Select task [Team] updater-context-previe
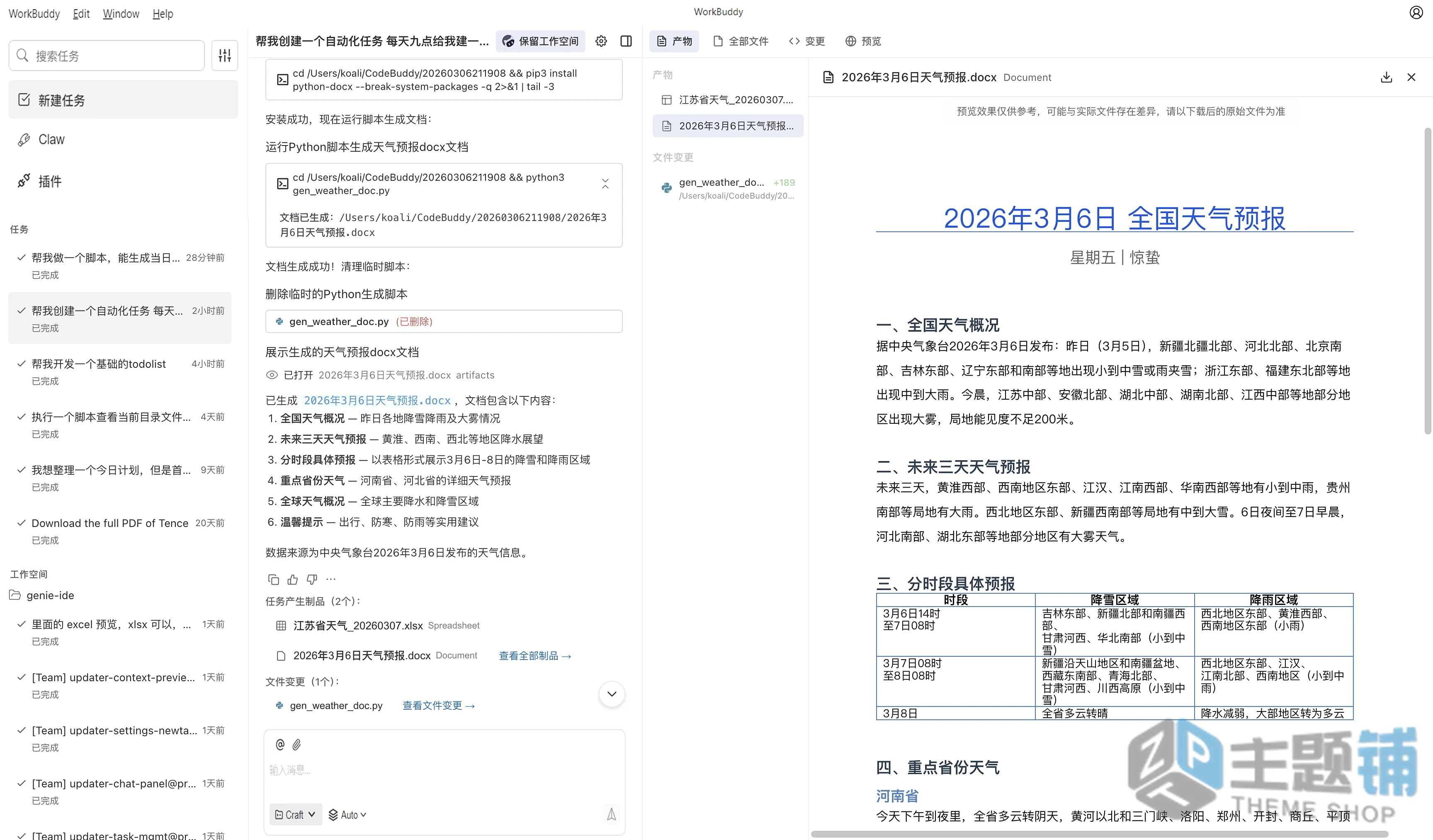Screen dimensions: 1433x840 pos(120,686)
